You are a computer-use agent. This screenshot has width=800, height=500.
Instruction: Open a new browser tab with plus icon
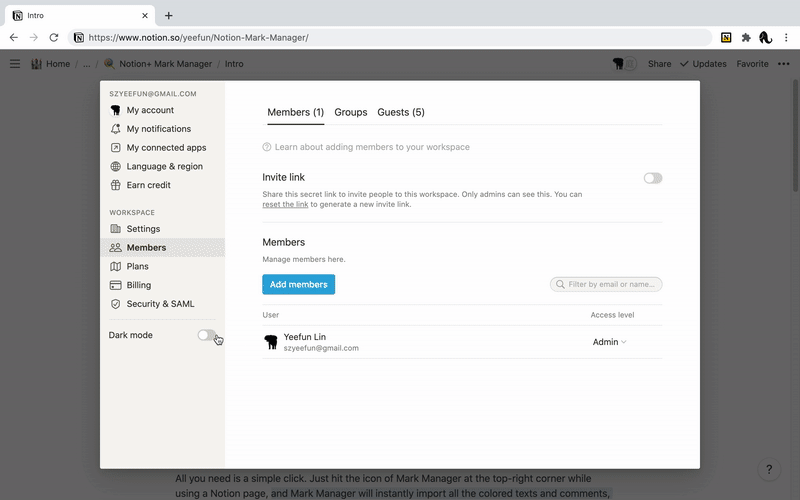pos(168,15)
